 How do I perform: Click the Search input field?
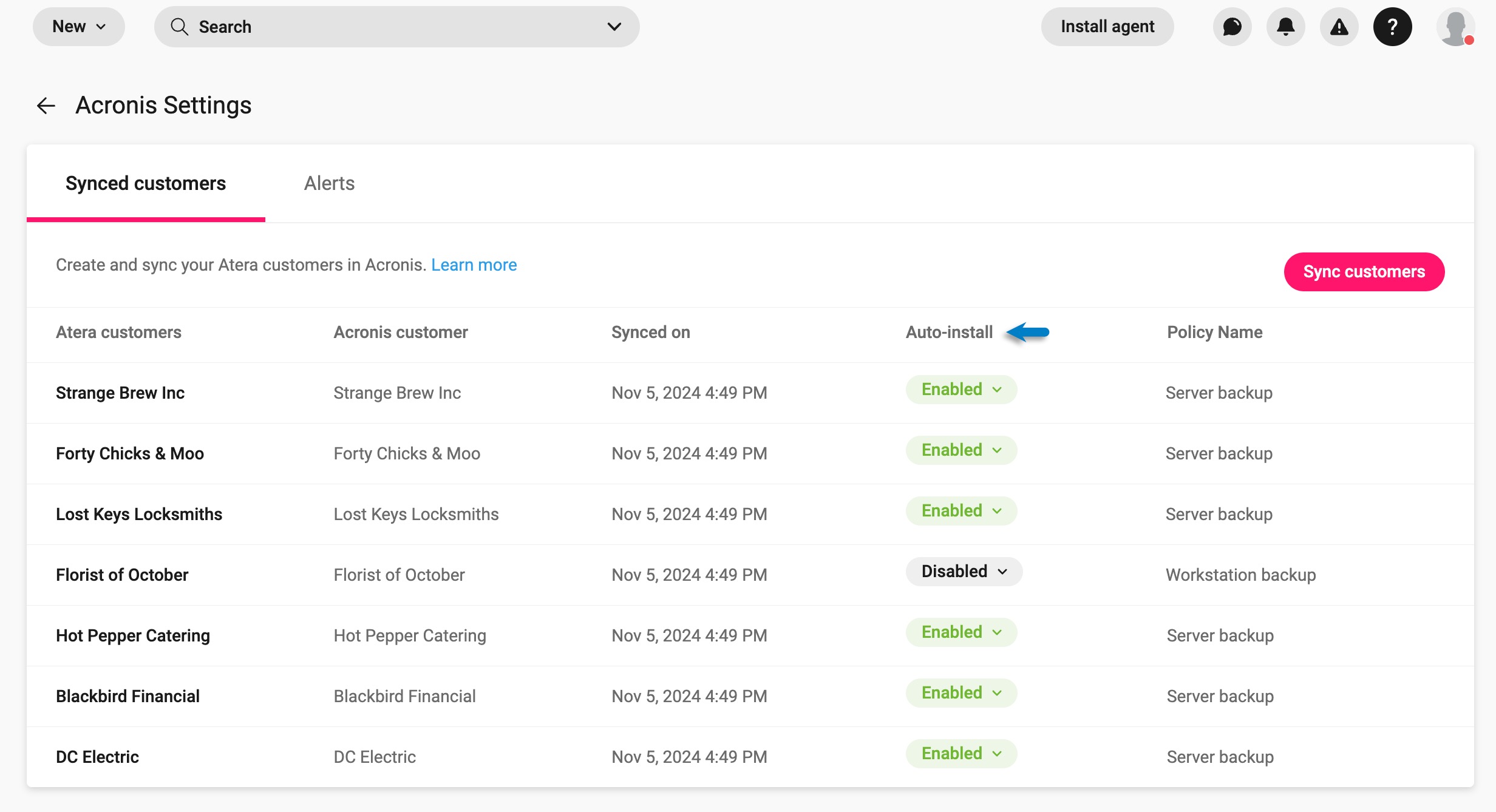coord(396,27)
